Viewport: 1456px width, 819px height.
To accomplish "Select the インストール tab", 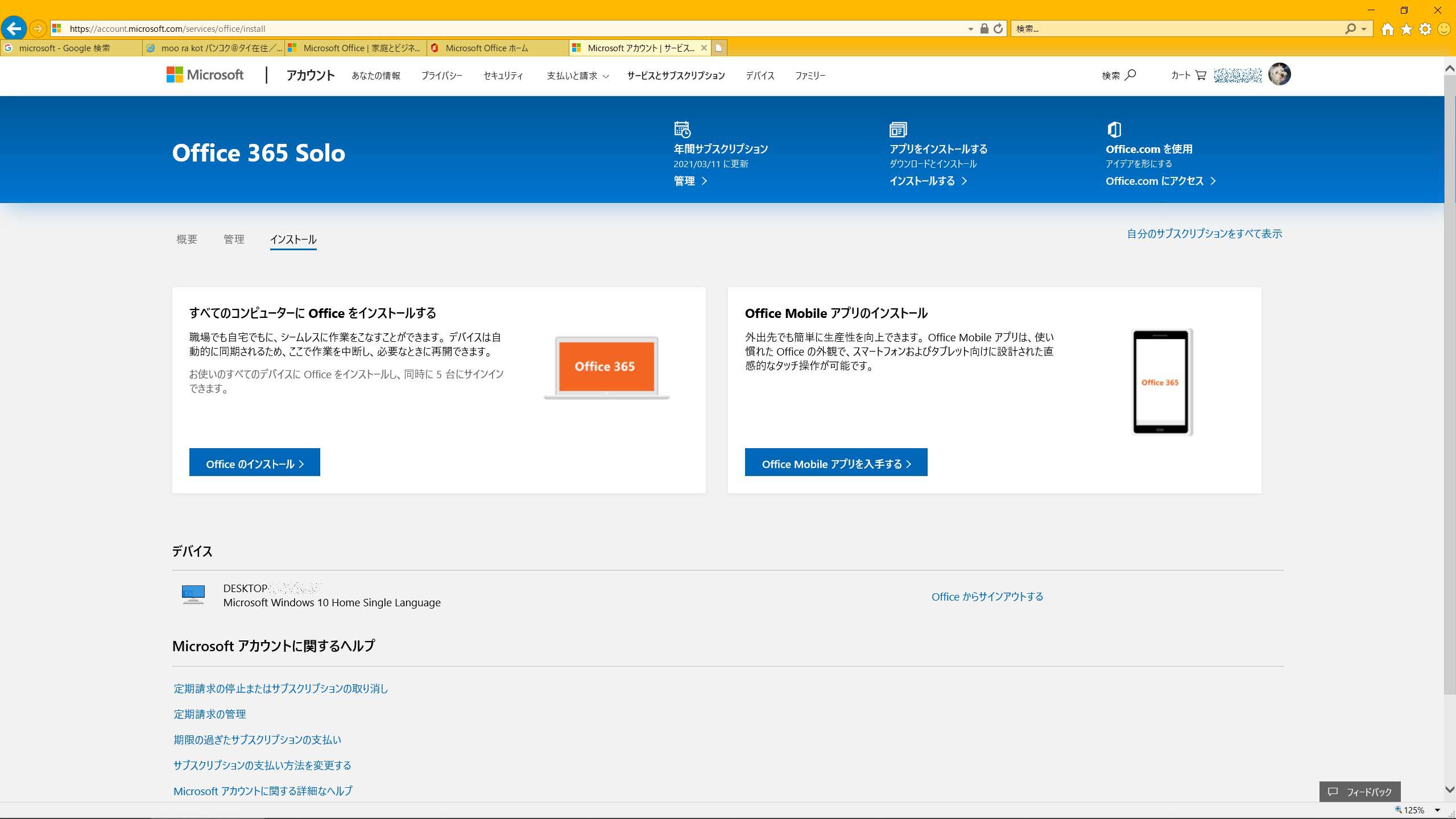I will pyautogui.click(x=293, y=239).
